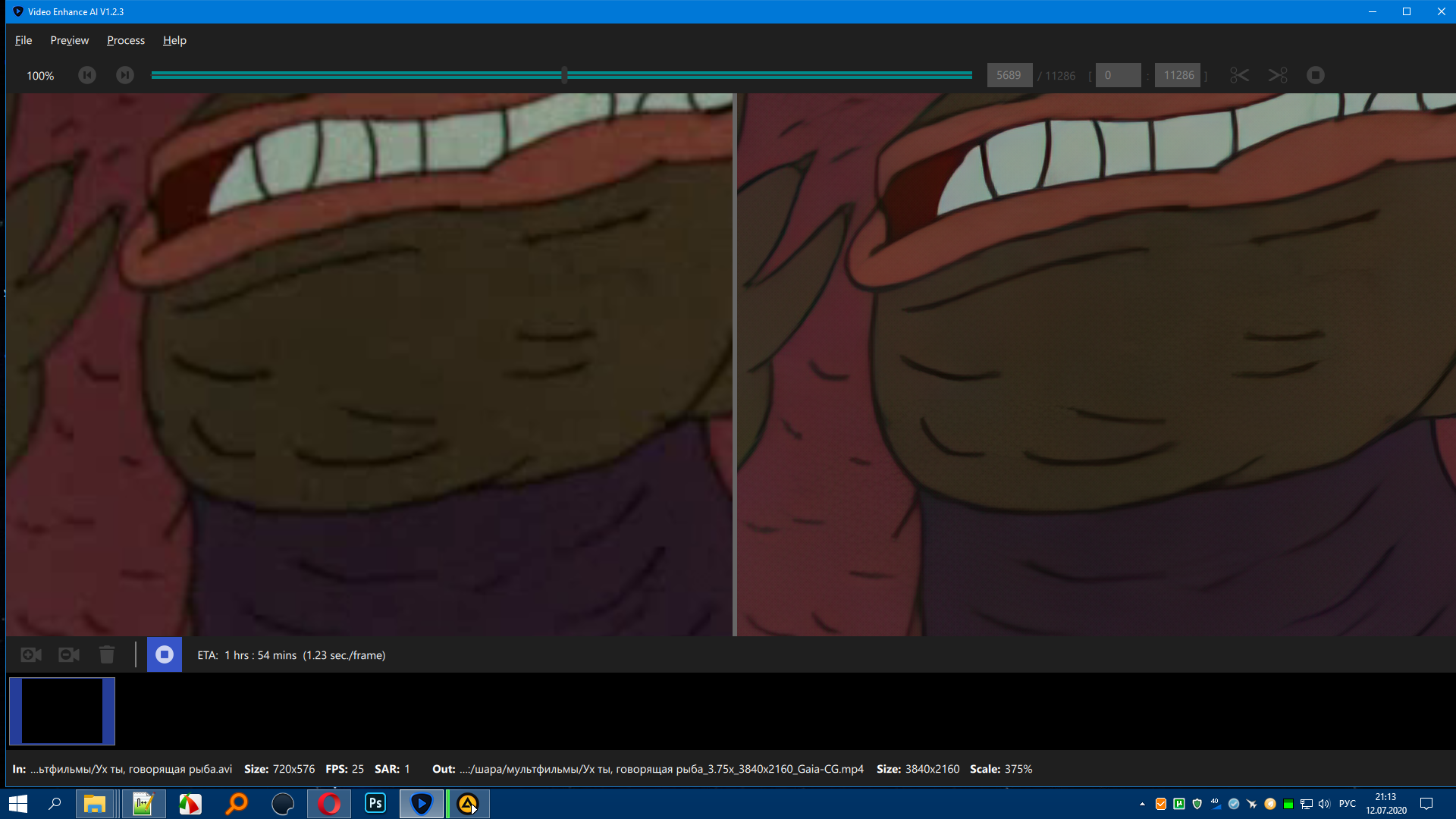Switch input language РУС indicator
The height and width of the screenshot is (819, 1456).
pos(1348,804)
